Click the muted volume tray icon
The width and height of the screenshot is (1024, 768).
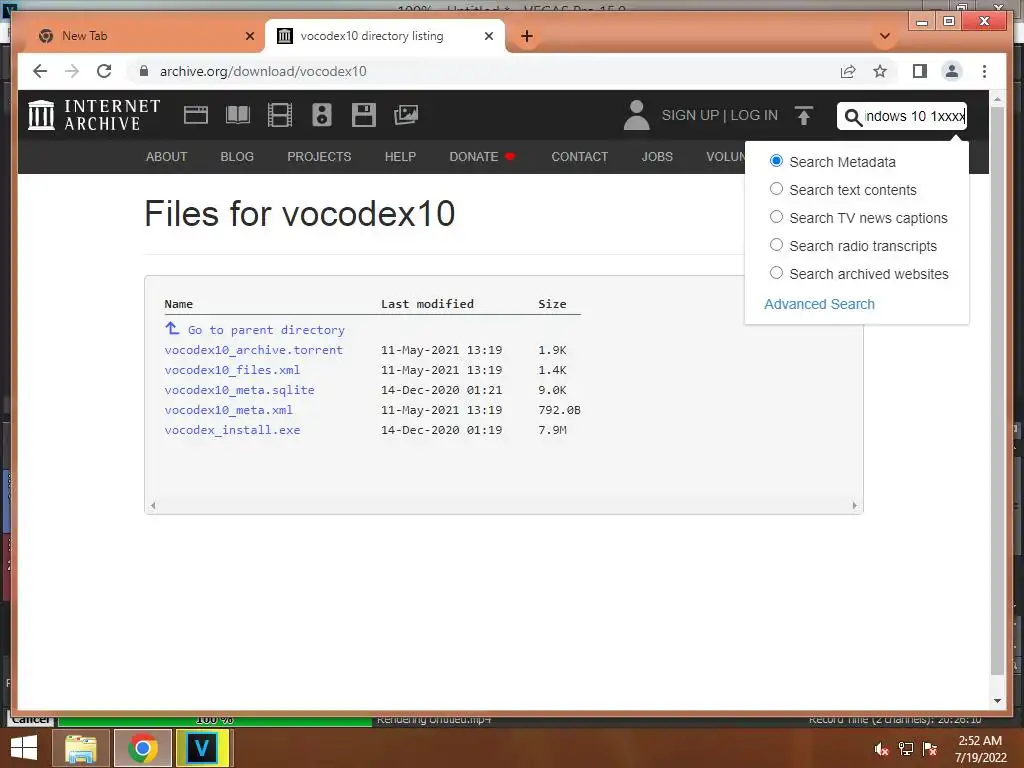coord(882,749)
